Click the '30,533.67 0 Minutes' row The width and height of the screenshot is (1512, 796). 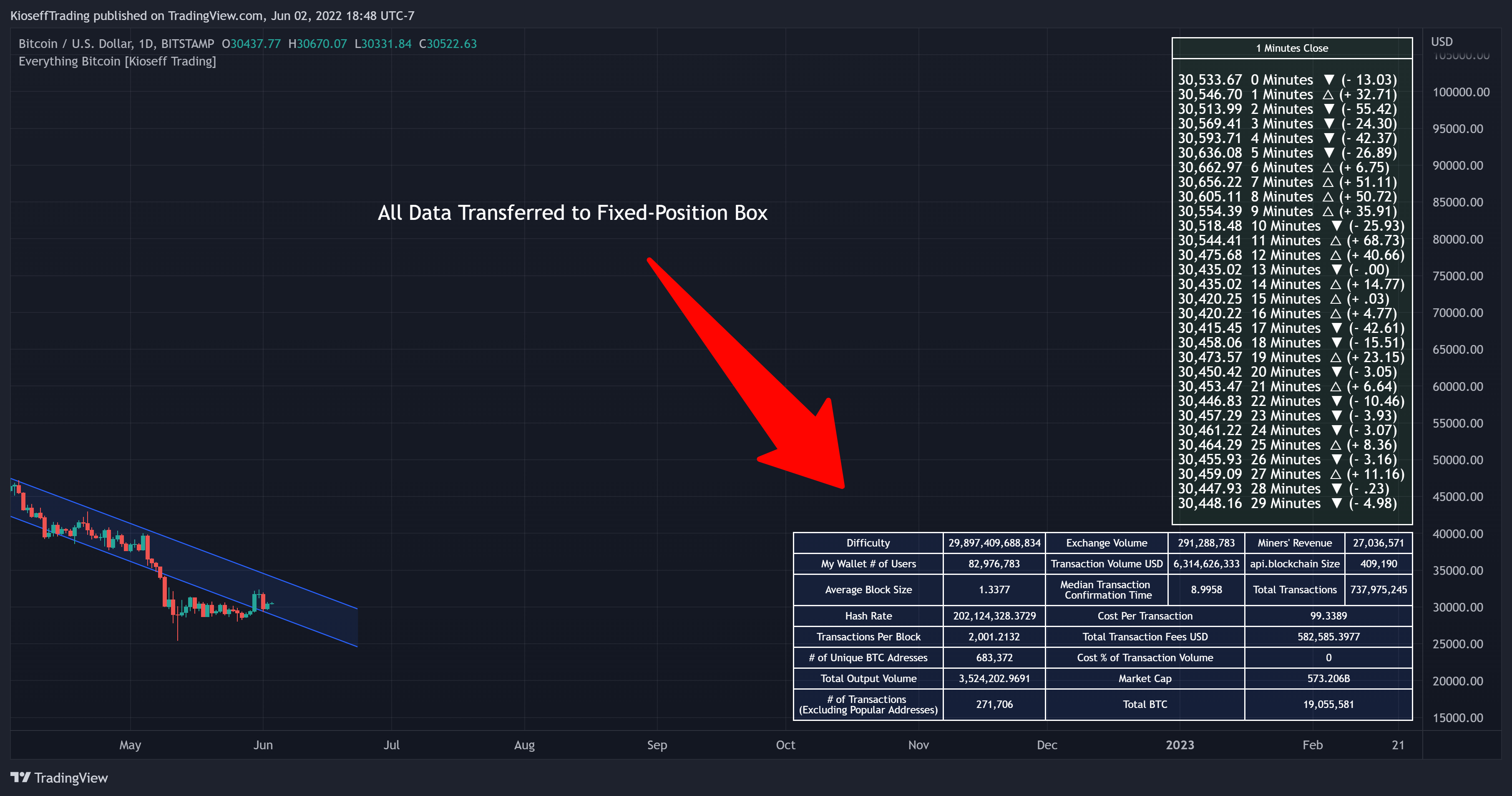[1287, 80]
